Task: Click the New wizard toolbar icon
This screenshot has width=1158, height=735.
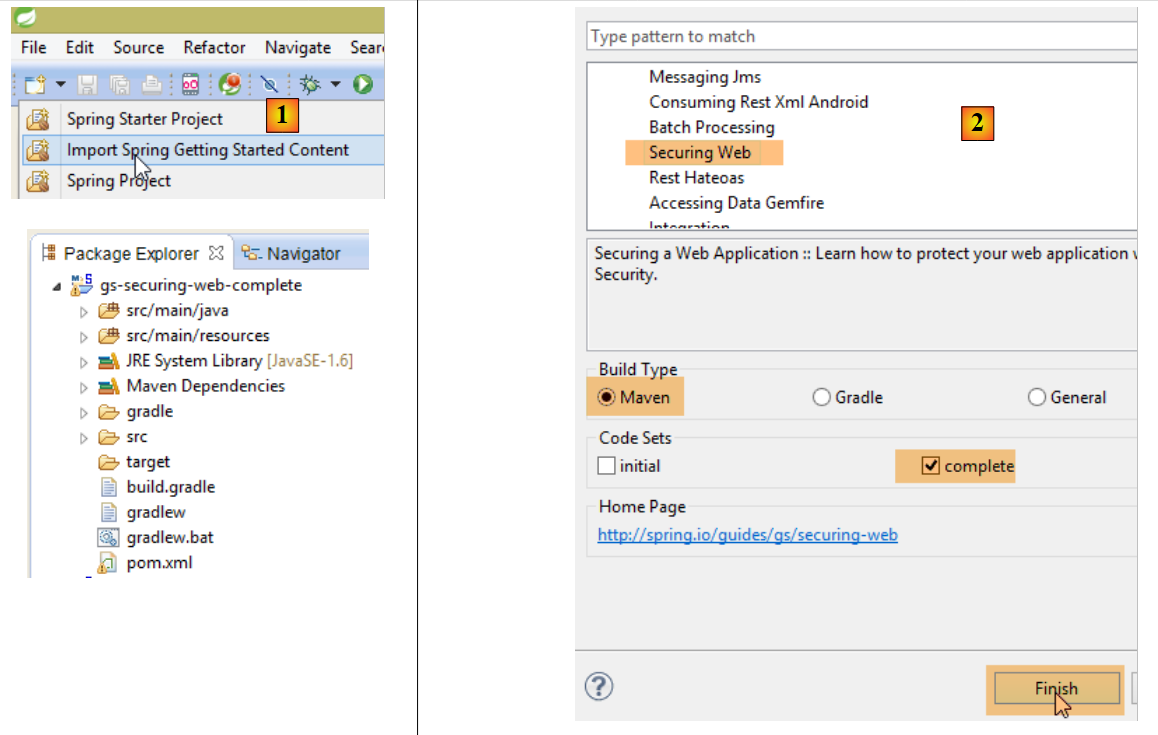Action: click(x=36, y=85)
